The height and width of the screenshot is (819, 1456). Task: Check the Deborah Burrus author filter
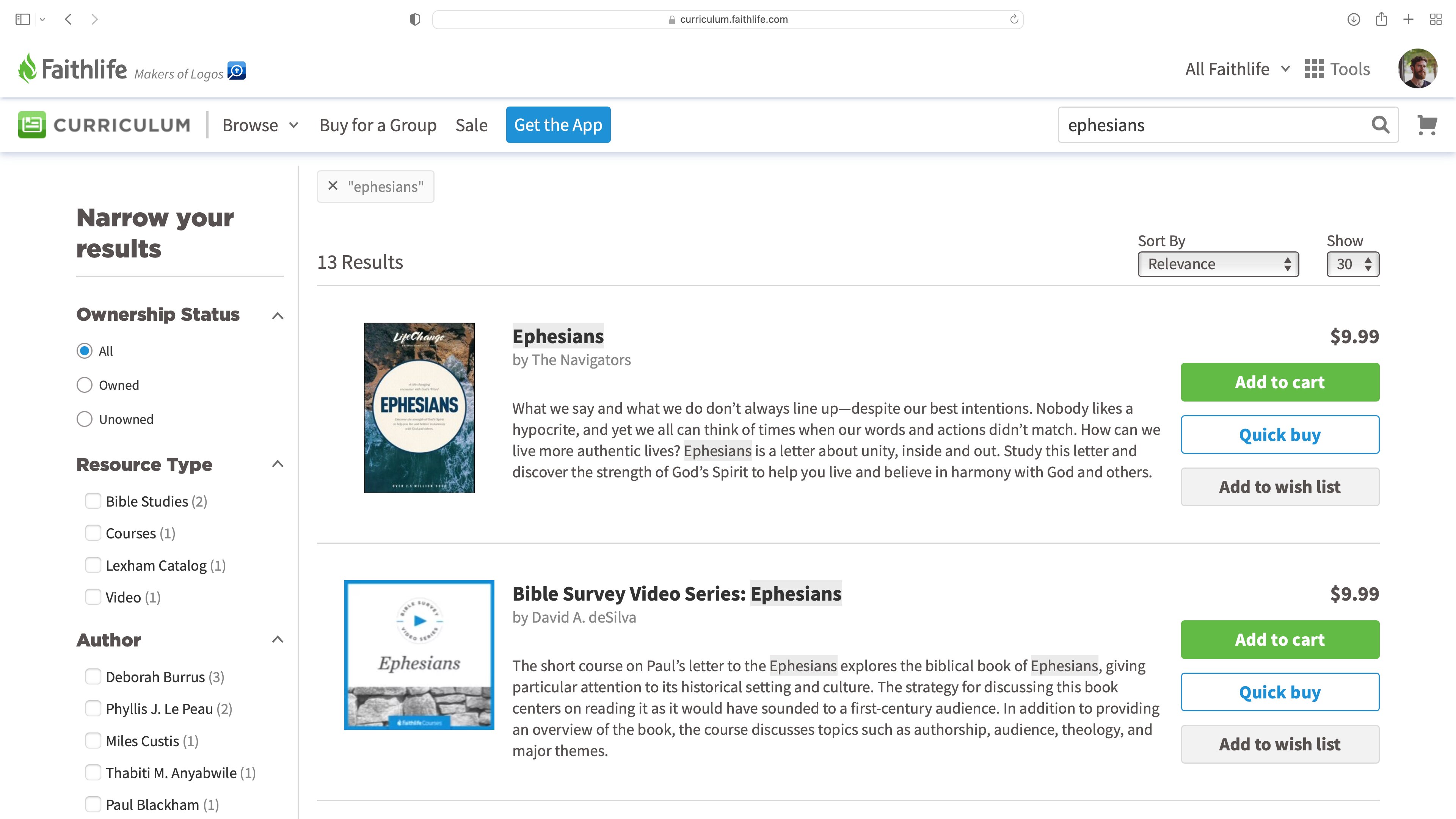tap(93, 676)
